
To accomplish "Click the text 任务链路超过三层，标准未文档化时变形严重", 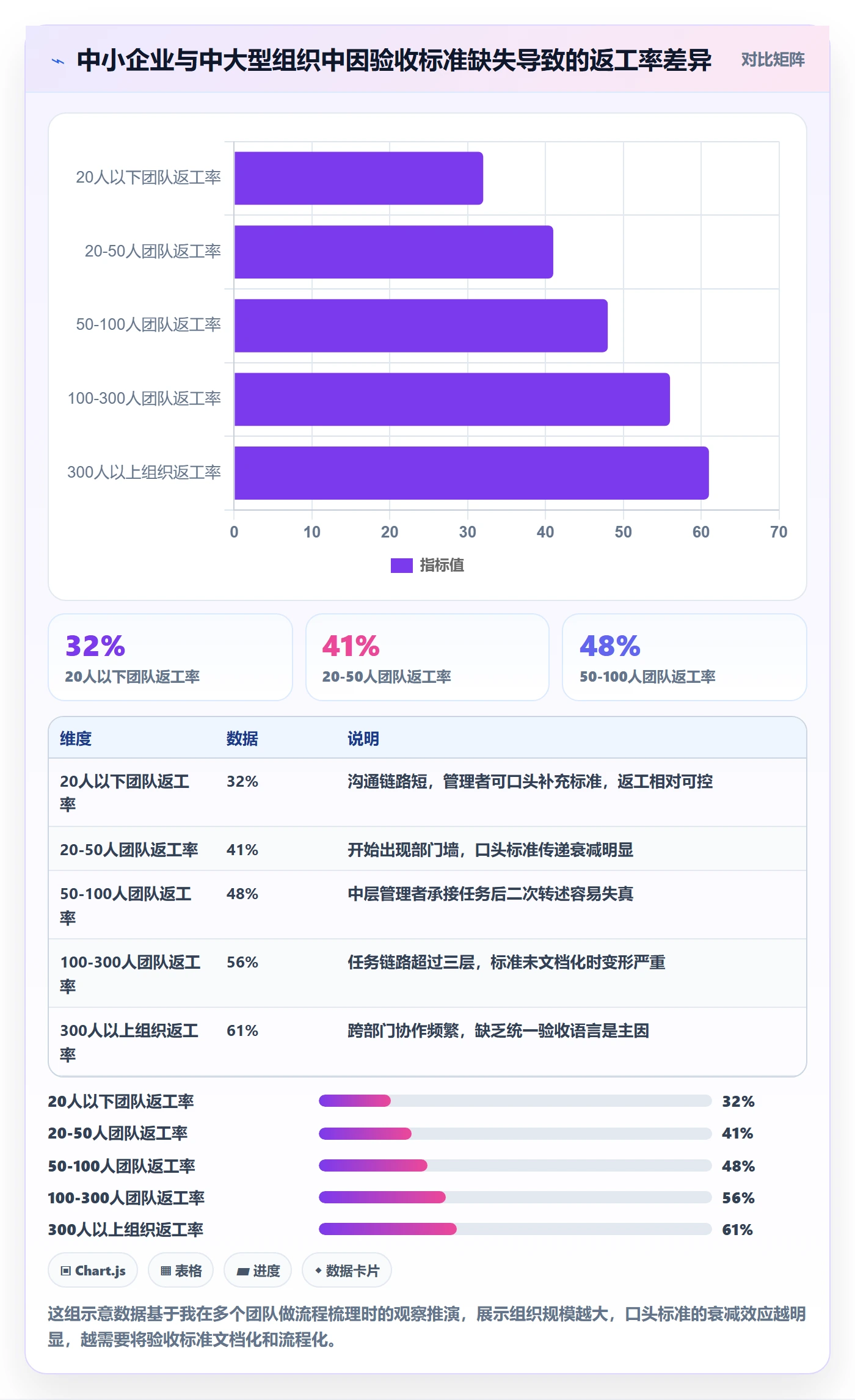I will point(506,962).
